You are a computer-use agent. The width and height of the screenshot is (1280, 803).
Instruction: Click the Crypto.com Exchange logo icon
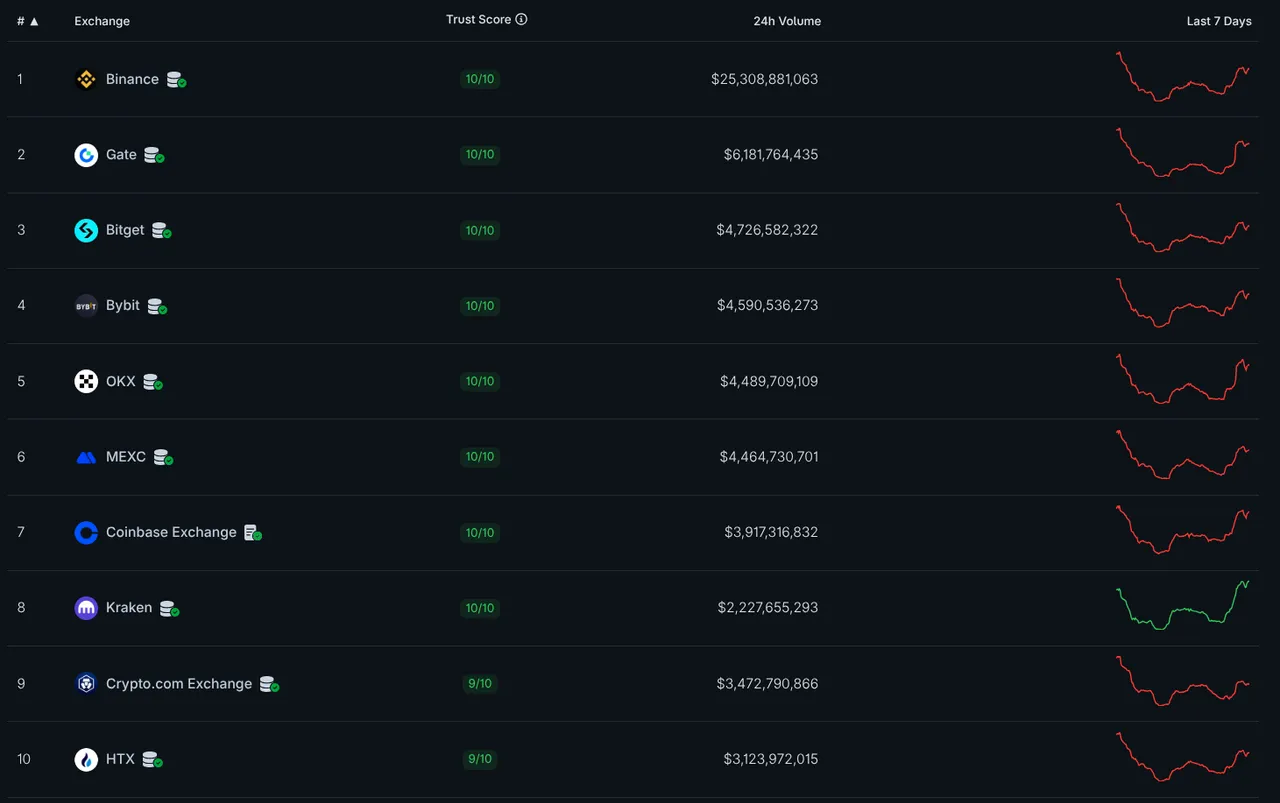coord(86,683)
